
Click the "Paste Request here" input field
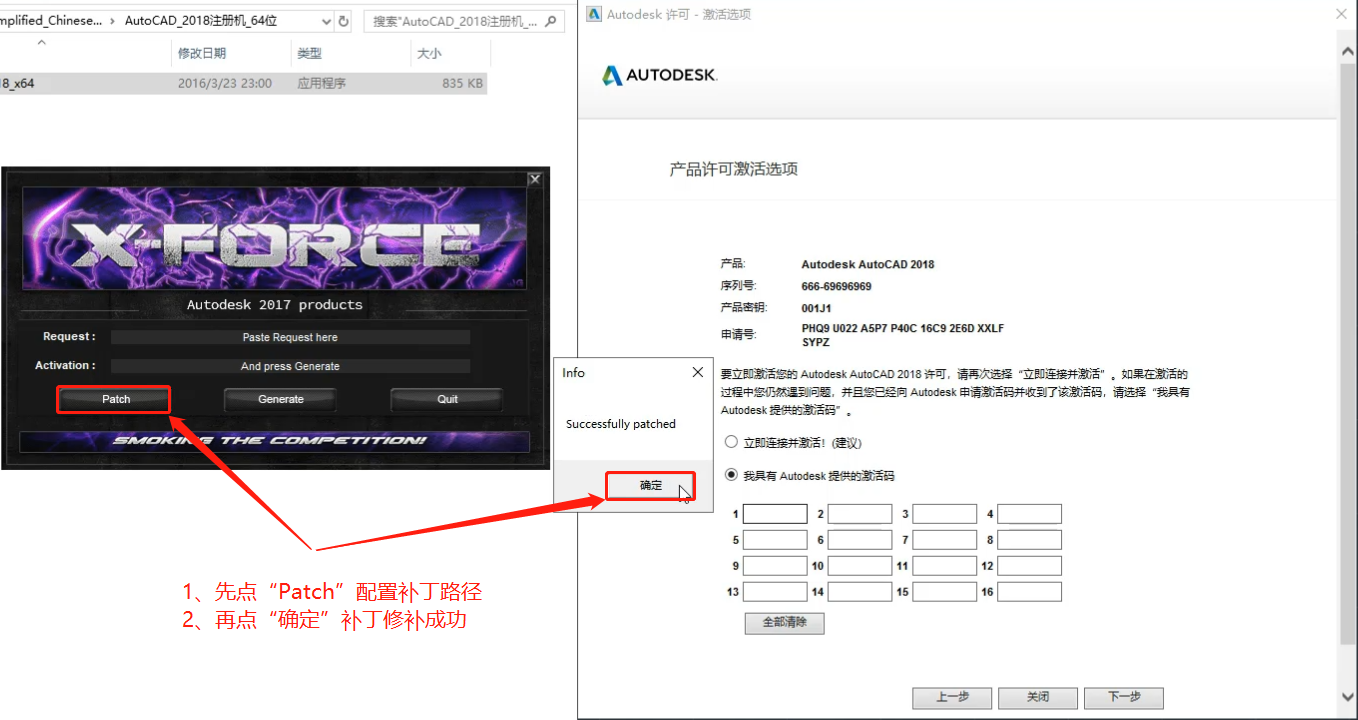[290, 337]
